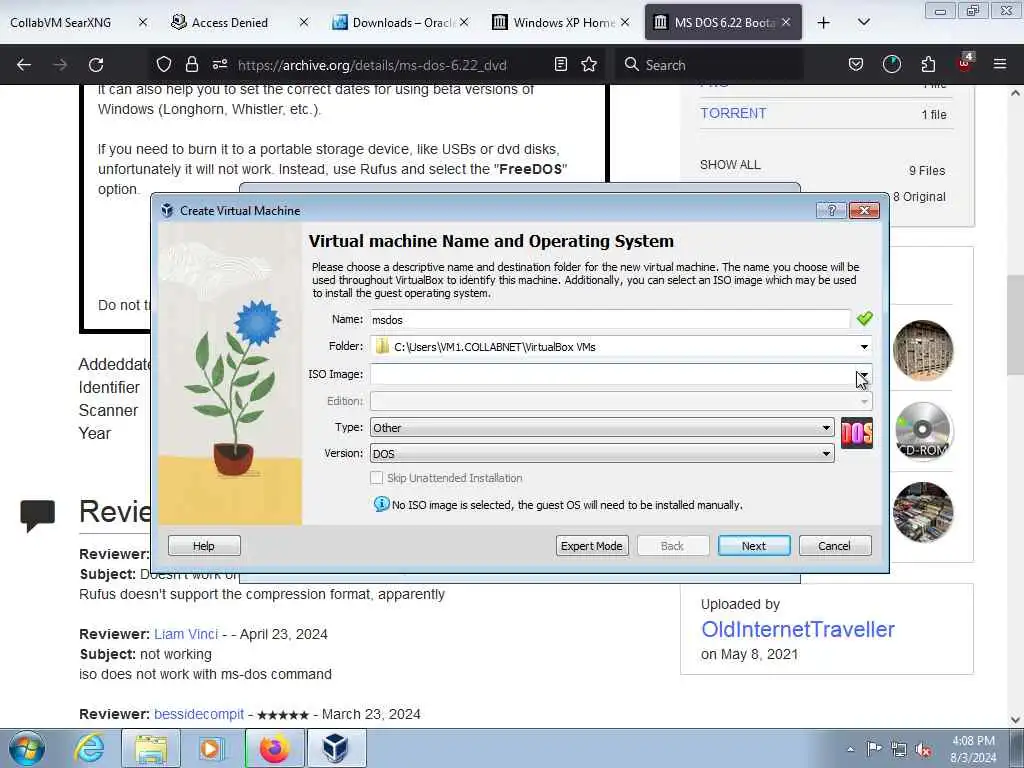Open Firefox hamburger menu
Viewport: 1024px width, 768px height.
pyautogui.click(x=1000, y=64)
